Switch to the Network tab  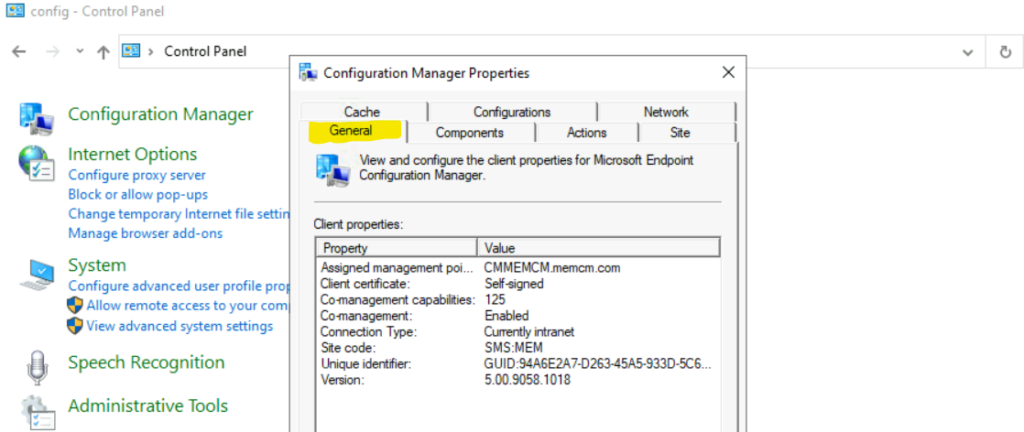tap(666, 112)
